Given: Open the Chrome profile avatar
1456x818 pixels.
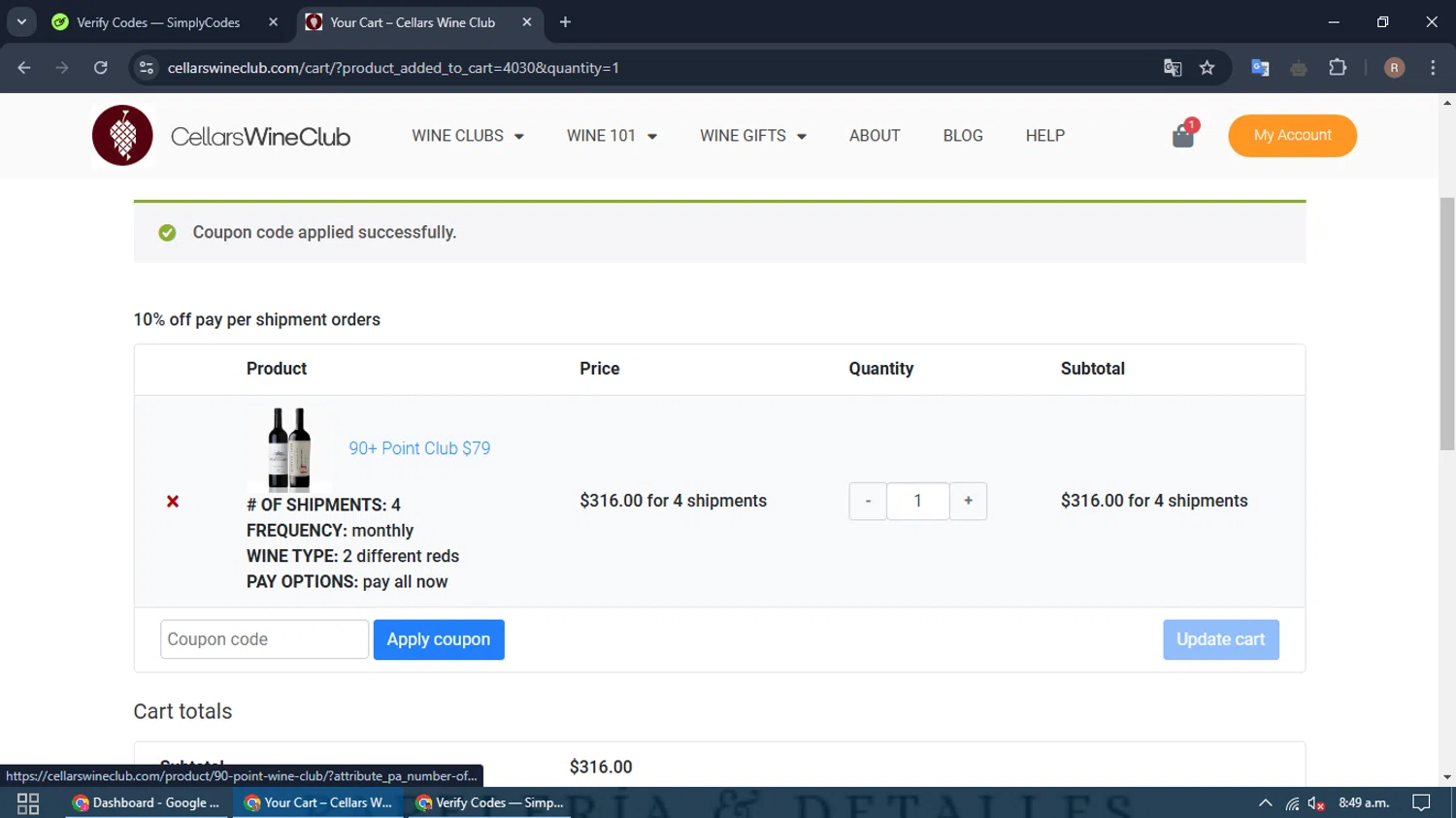Looking at the screenshot, I should (1394, 68).
